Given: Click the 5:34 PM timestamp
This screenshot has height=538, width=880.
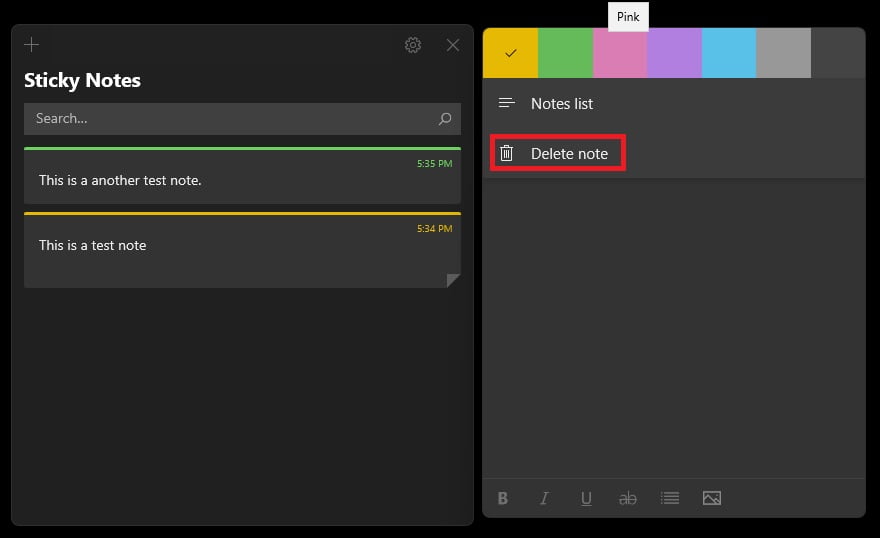Looking at the screenshot, I should pos(434,229).
